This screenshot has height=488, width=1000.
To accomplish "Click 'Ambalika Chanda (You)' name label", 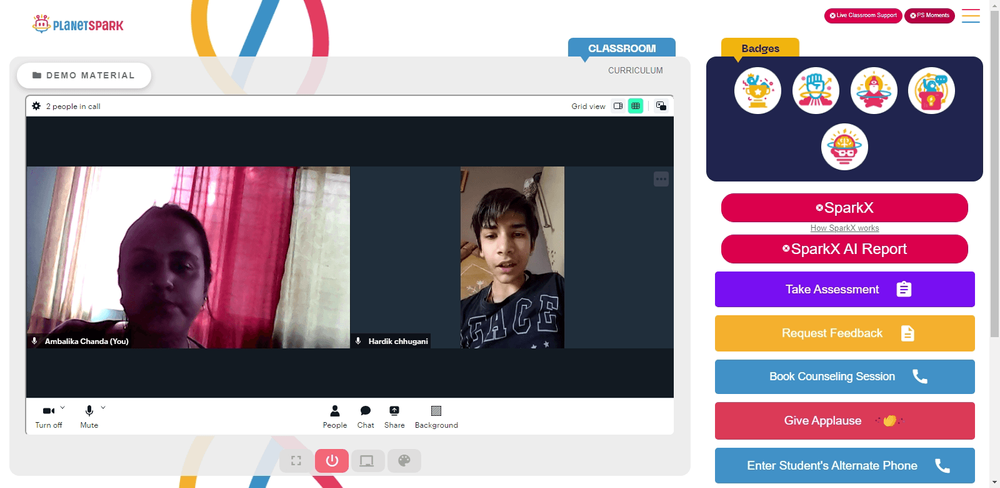I will point(87,341).
